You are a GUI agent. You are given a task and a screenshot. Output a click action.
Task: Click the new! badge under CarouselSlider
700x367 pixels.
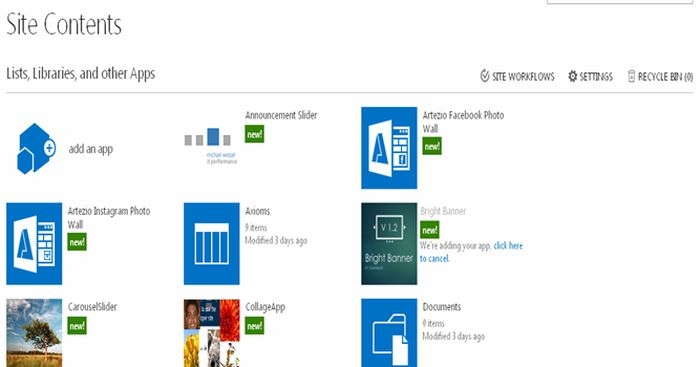coord(77,325)
